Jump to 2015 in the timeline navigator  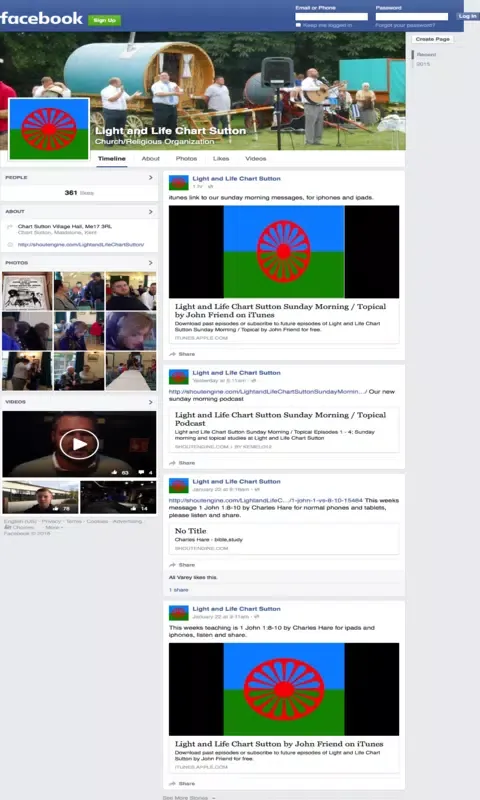(423, 64)
